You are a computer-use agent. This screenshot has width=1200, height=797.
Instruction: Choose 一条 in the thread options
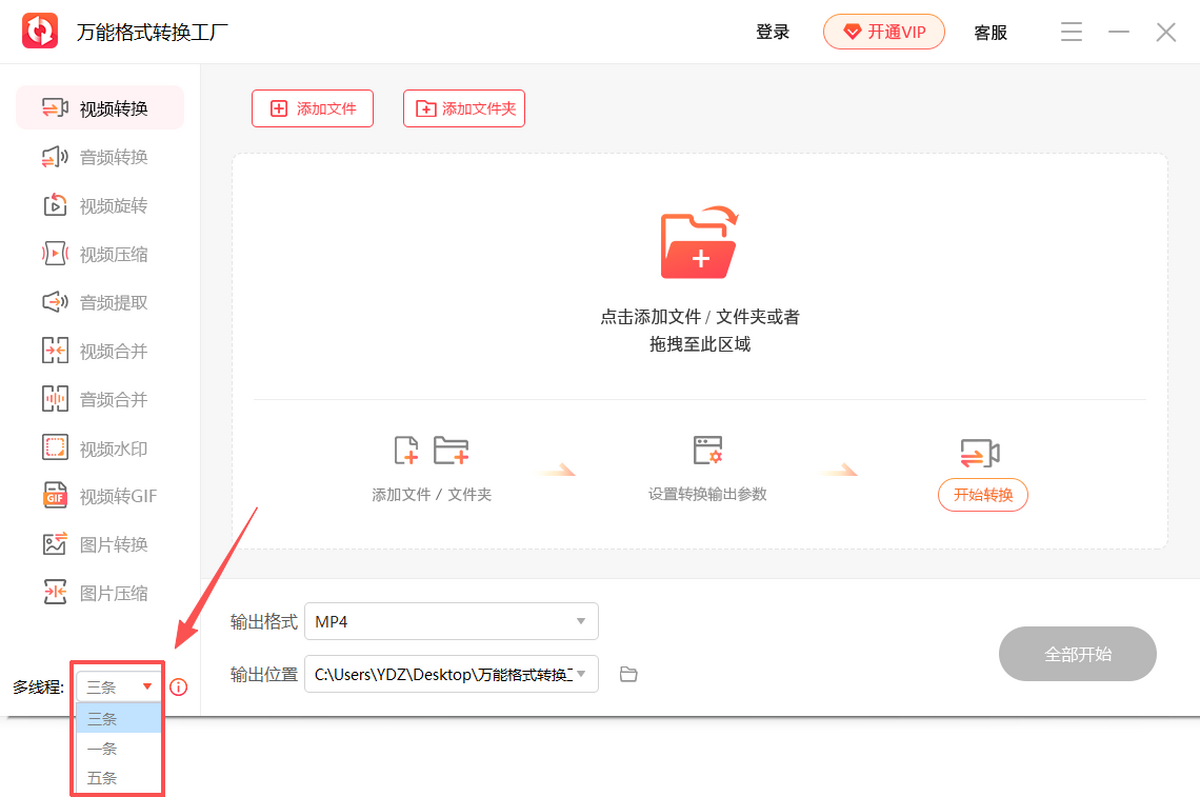click(x=102, y=748)
